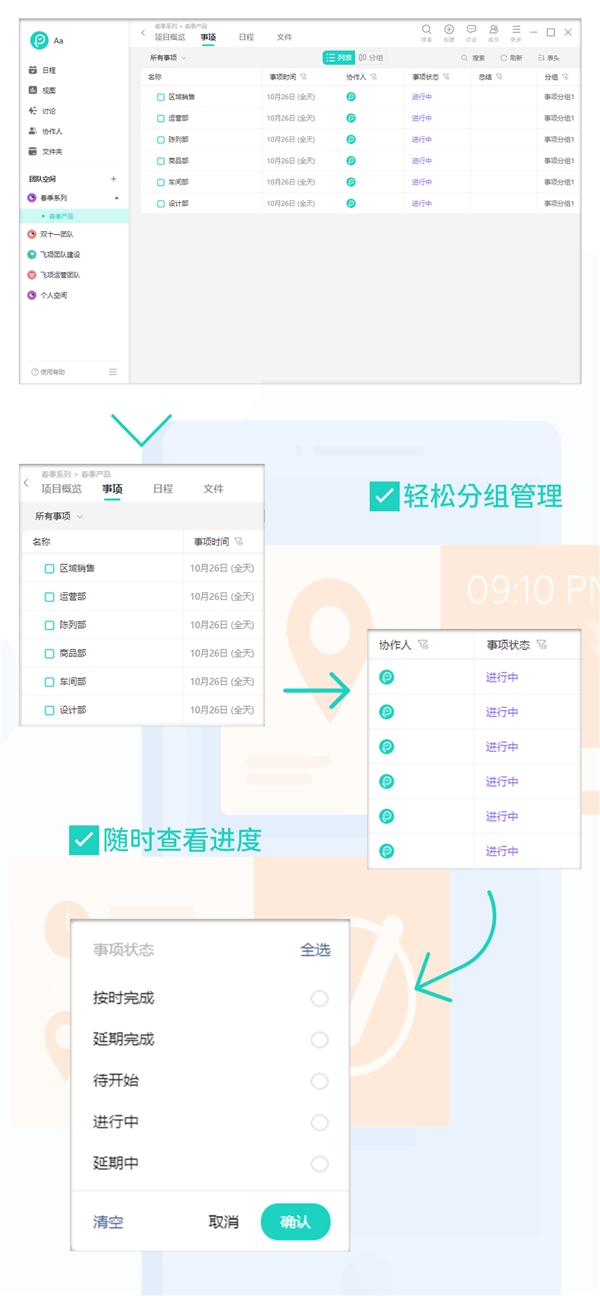Switch to the 分组 view mode
Screen dimensions: 600x1296
pos(370,58)
